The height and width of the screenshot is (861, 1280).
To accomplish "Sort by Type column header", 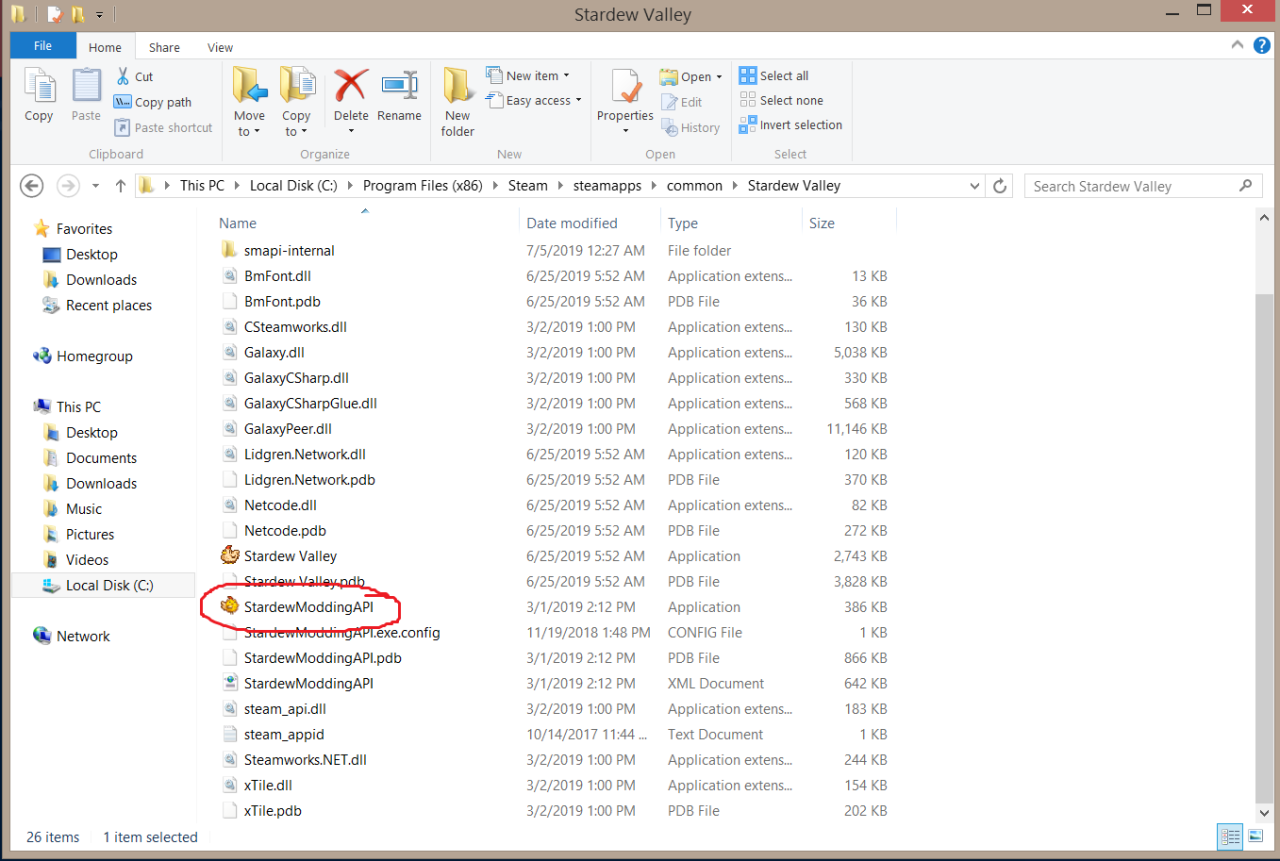I will (x=683, y=223).
